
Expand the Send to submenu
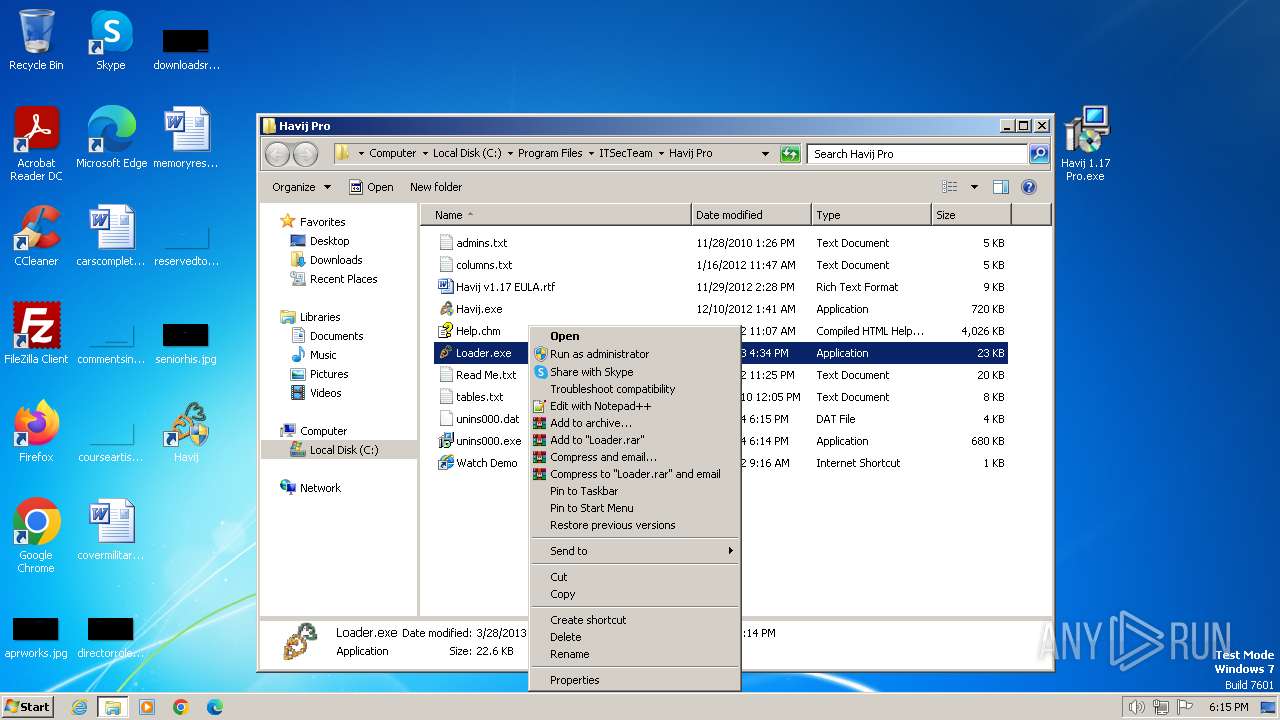[x=635, y=551]
